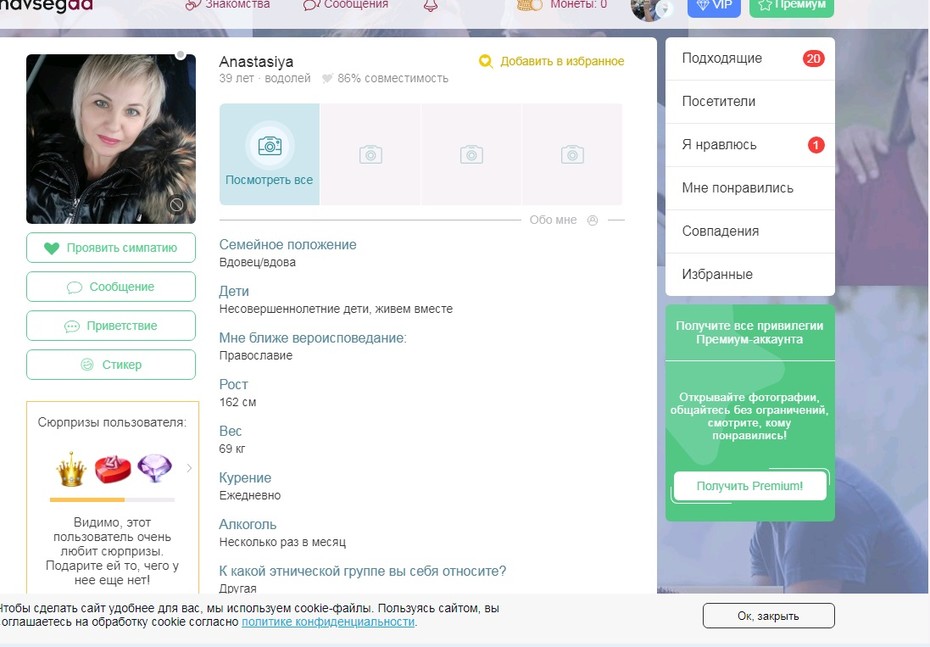The image size is (930, 647).
Task: Open Anastasiya's main profile photo
Action: point(111,139)
